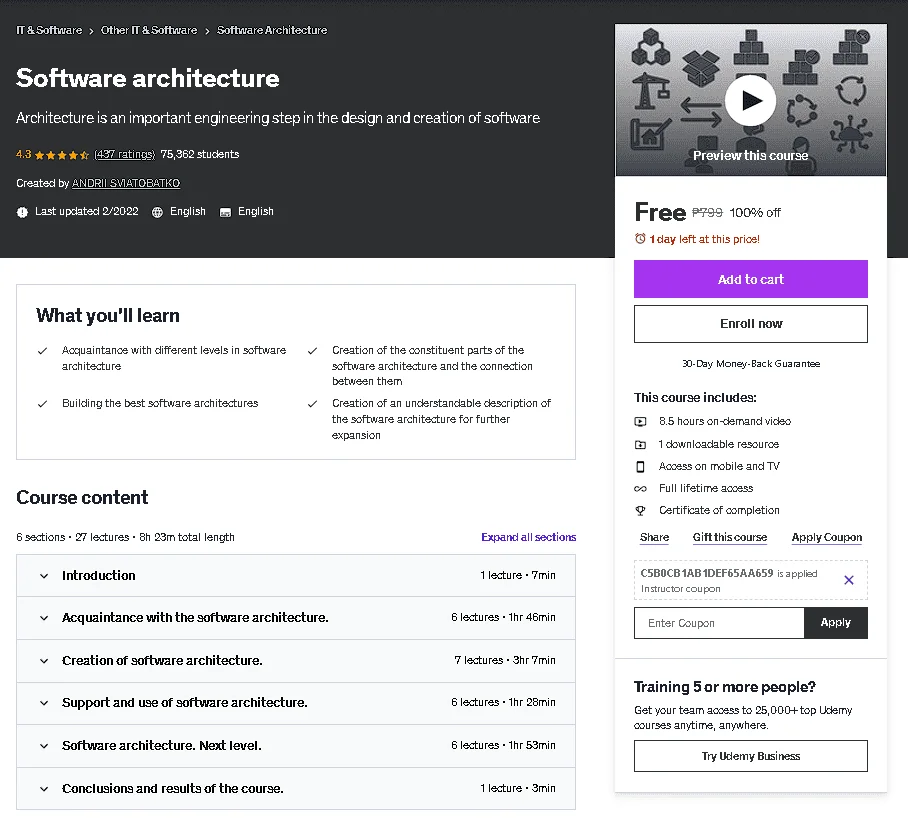Select Apply Coupon option
The image size is (908, 826).
pos(826,538)
